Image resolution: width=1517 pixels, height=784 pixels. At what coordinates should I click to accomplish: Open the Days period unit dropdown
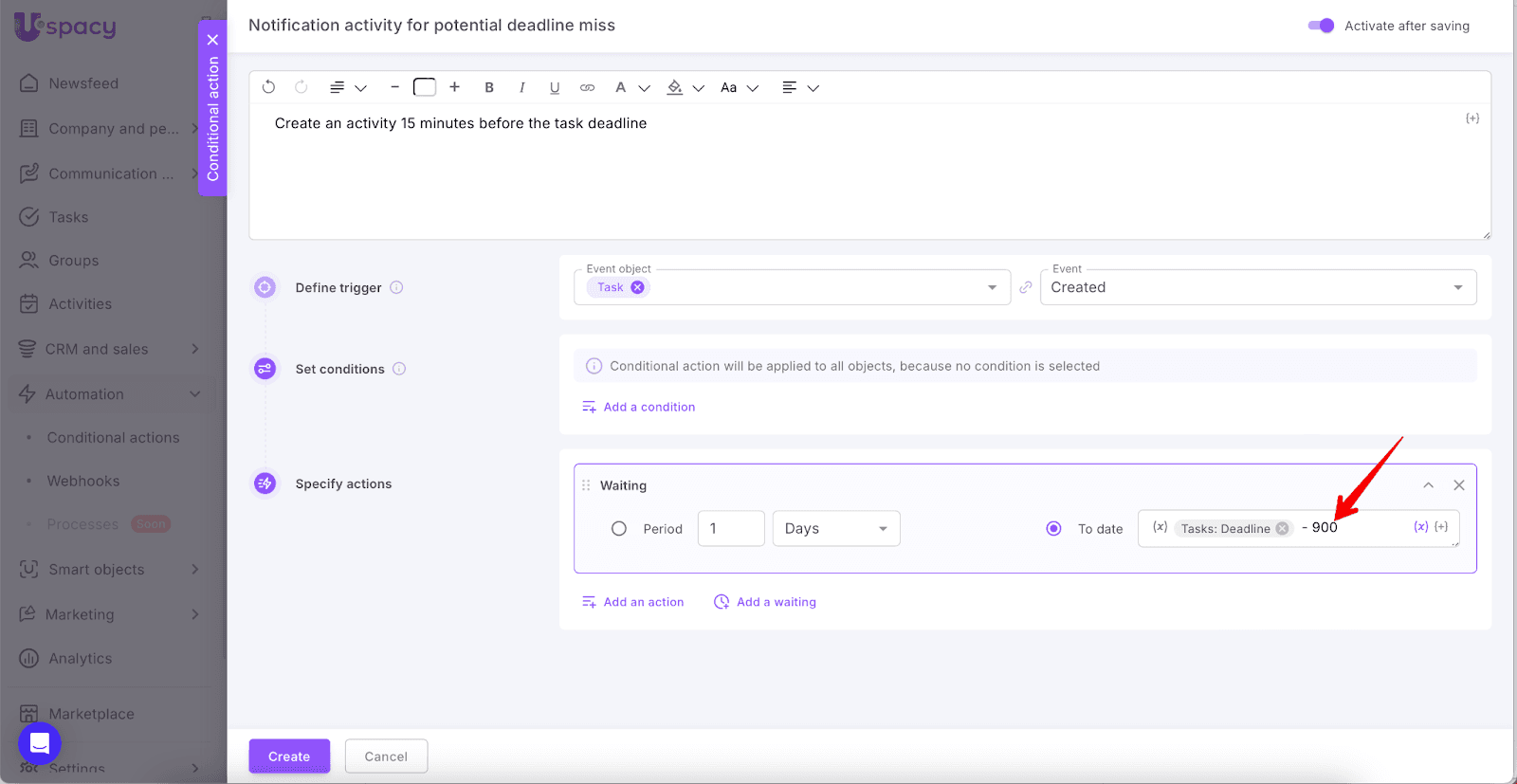click(x=835, y=529)
